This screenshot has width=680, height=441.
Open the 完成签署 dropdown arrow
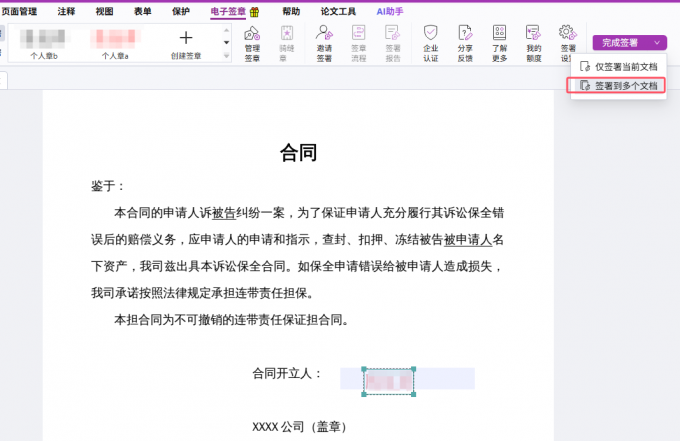point(657,43)
